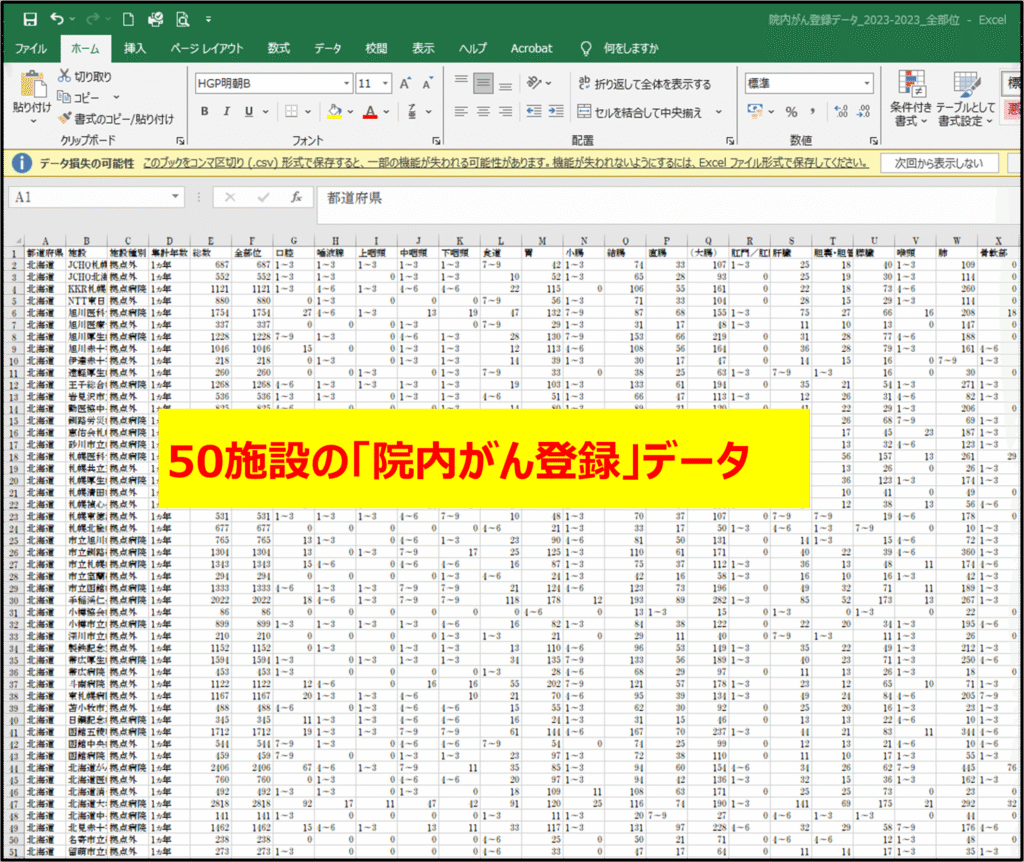Click the Name Box showing A1
The image size is (1024, 862).
coord(90,198)
